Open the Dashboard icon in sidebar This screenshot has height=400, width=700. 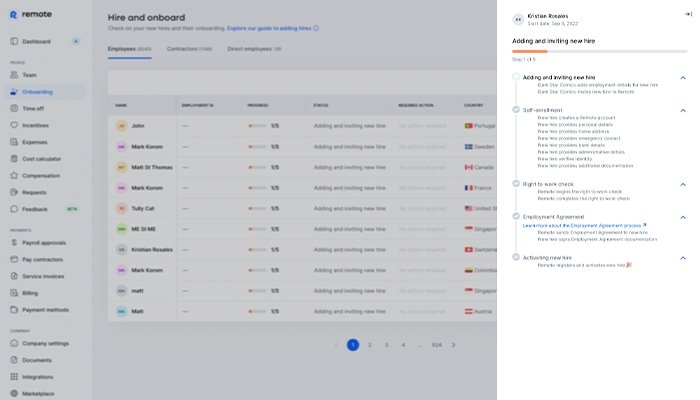[x=14, y=42]
